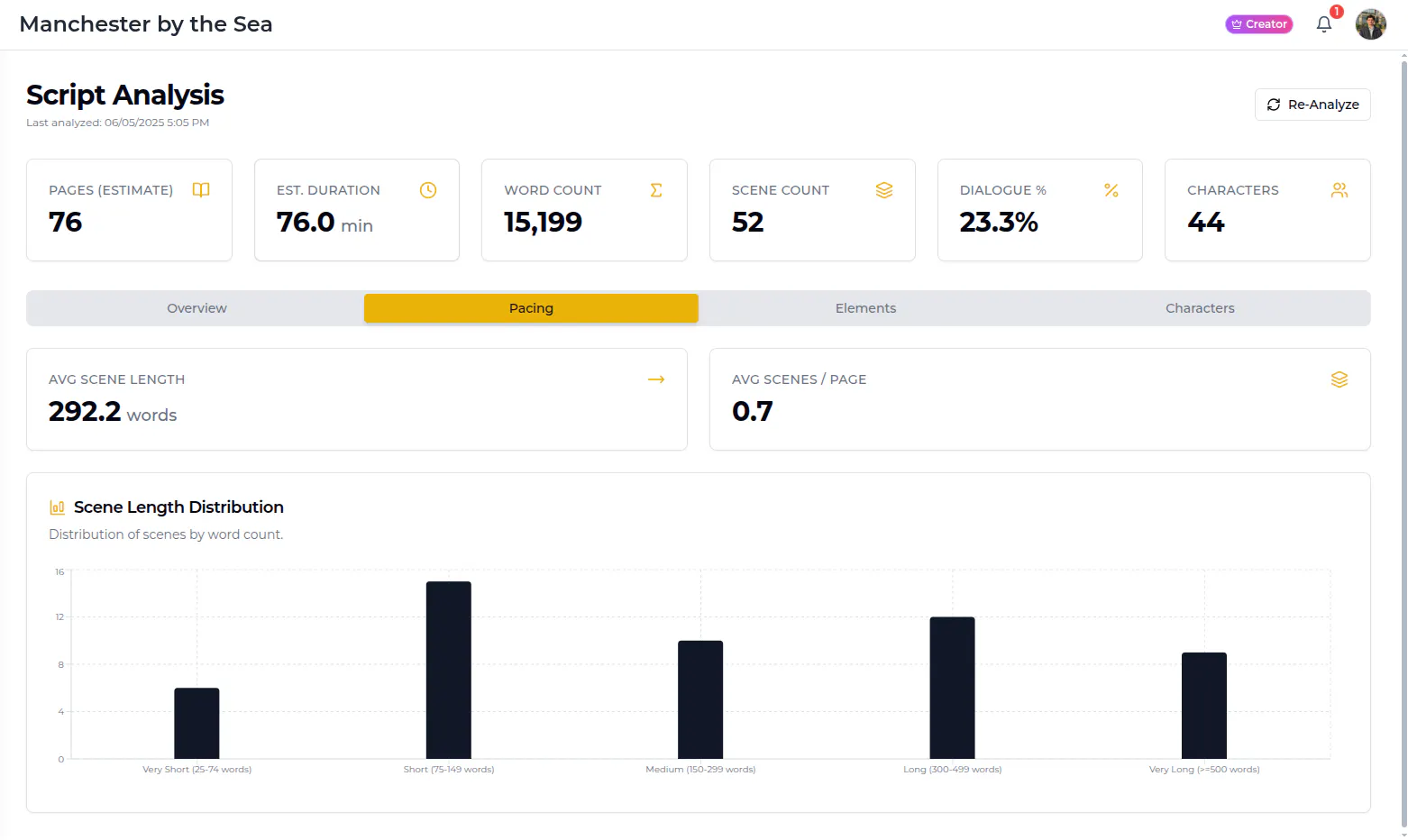Click the clock icon in Est. Duration card
This screenshot has height=840, width=1408.
point(428,190)
